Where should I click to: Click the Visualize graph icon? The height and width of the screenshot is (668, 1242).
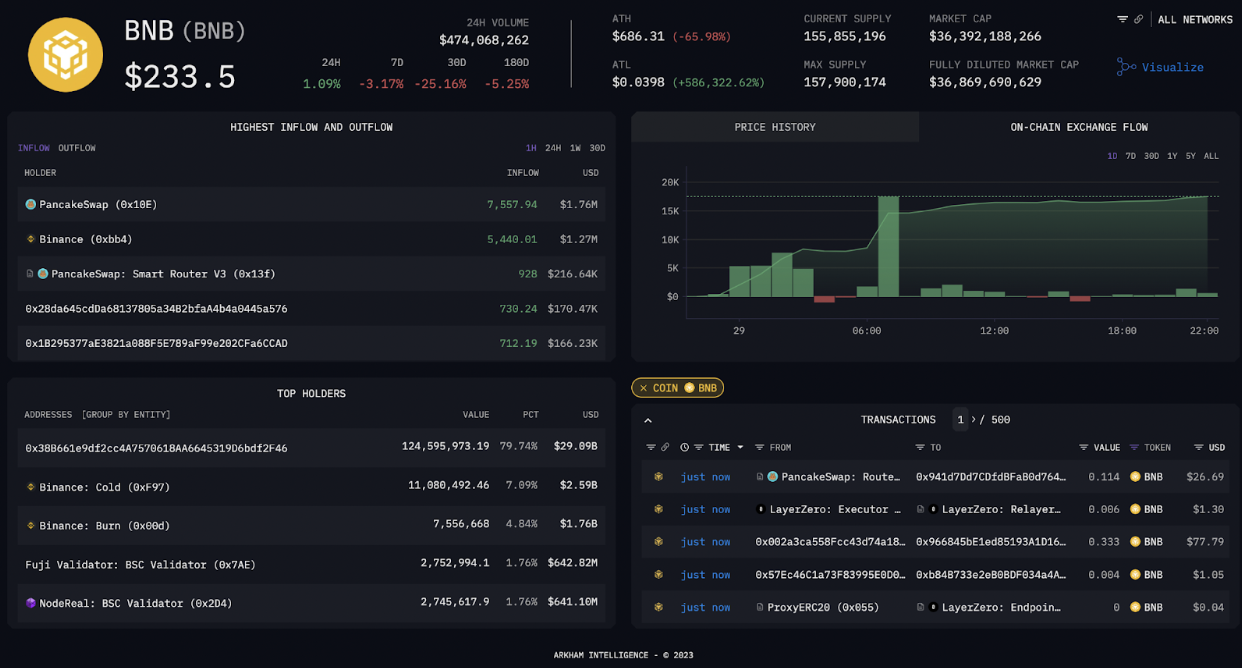[x=1127, y=67]
